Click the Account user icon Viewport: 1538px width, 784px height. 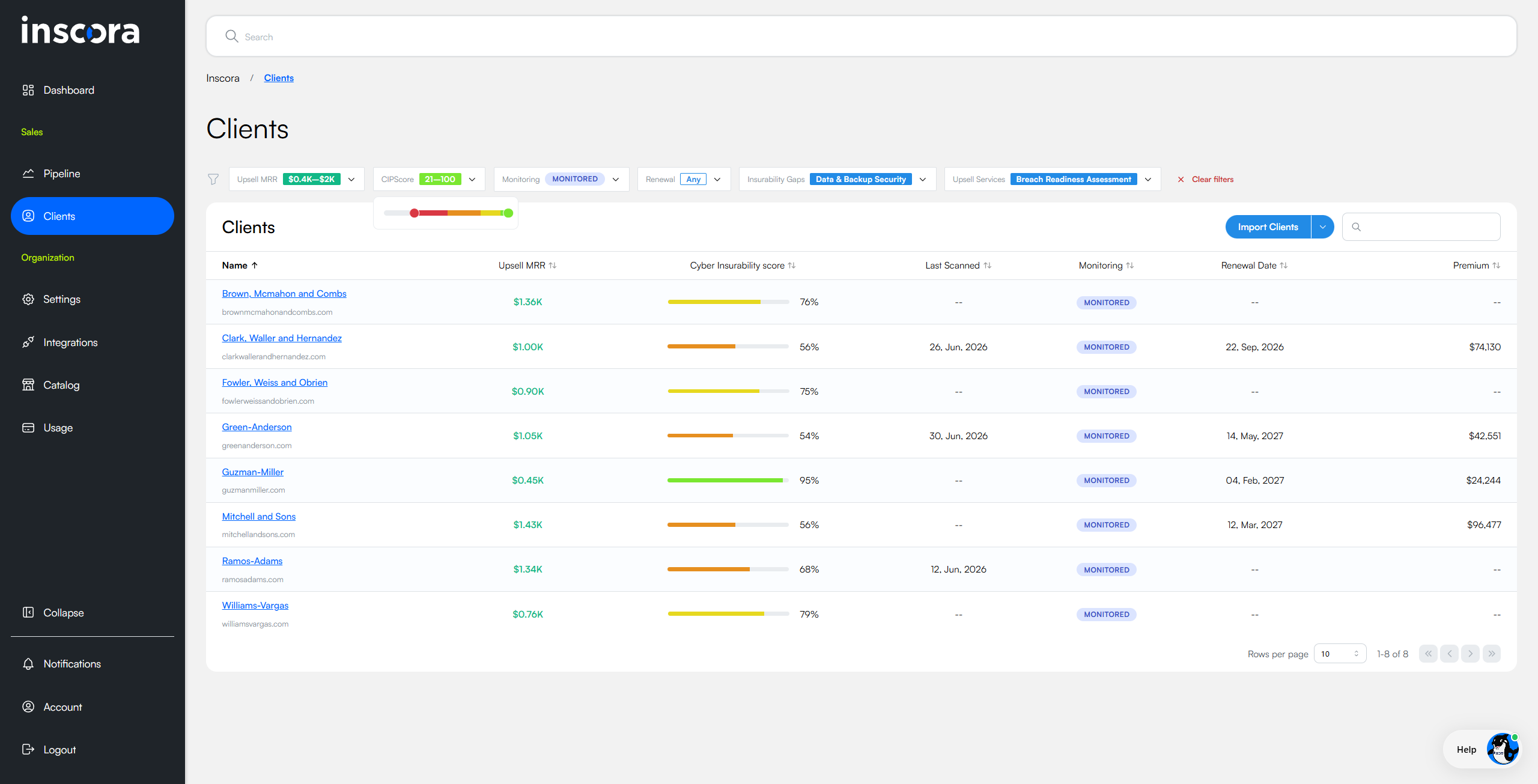pos(28,707)
